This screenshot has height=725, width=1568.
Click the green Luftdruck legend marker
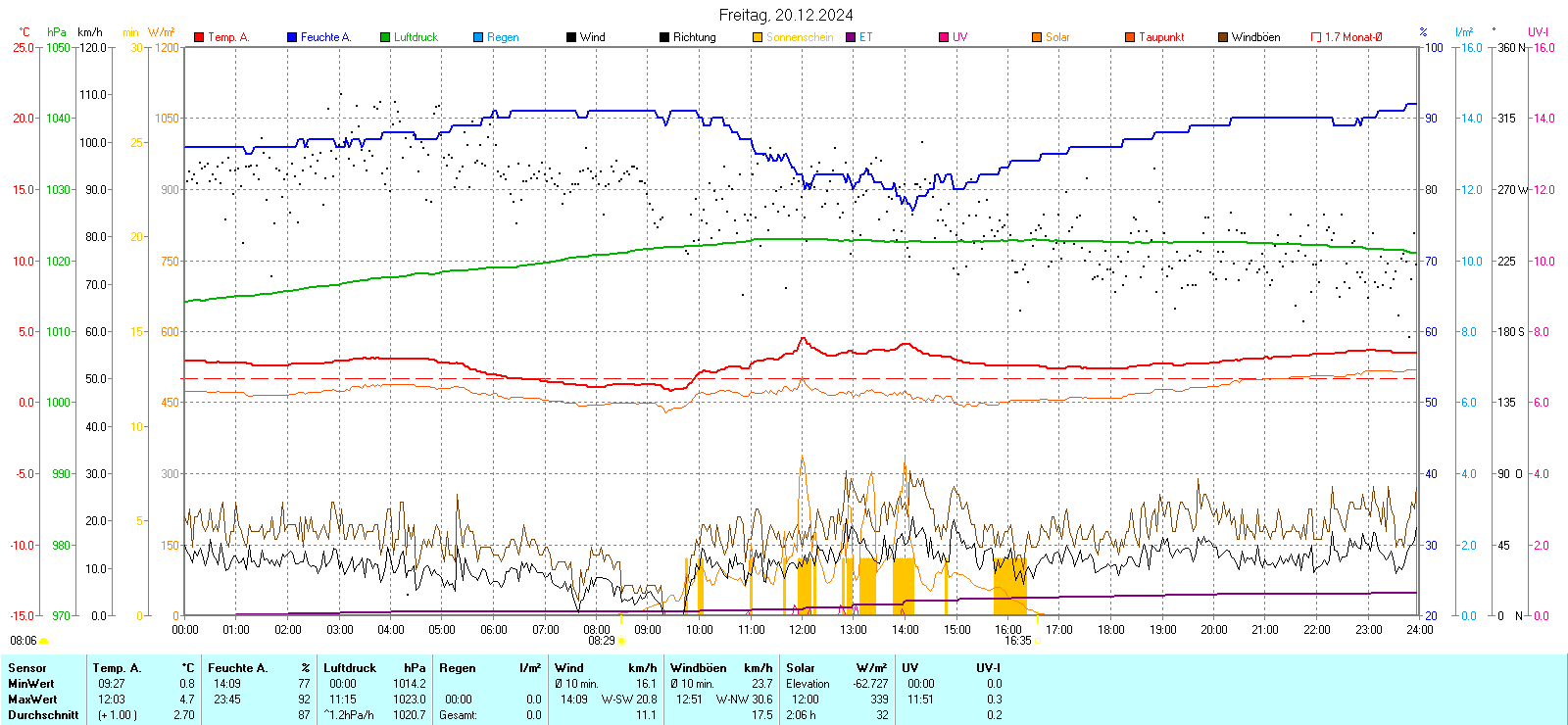tap(385, 37)
